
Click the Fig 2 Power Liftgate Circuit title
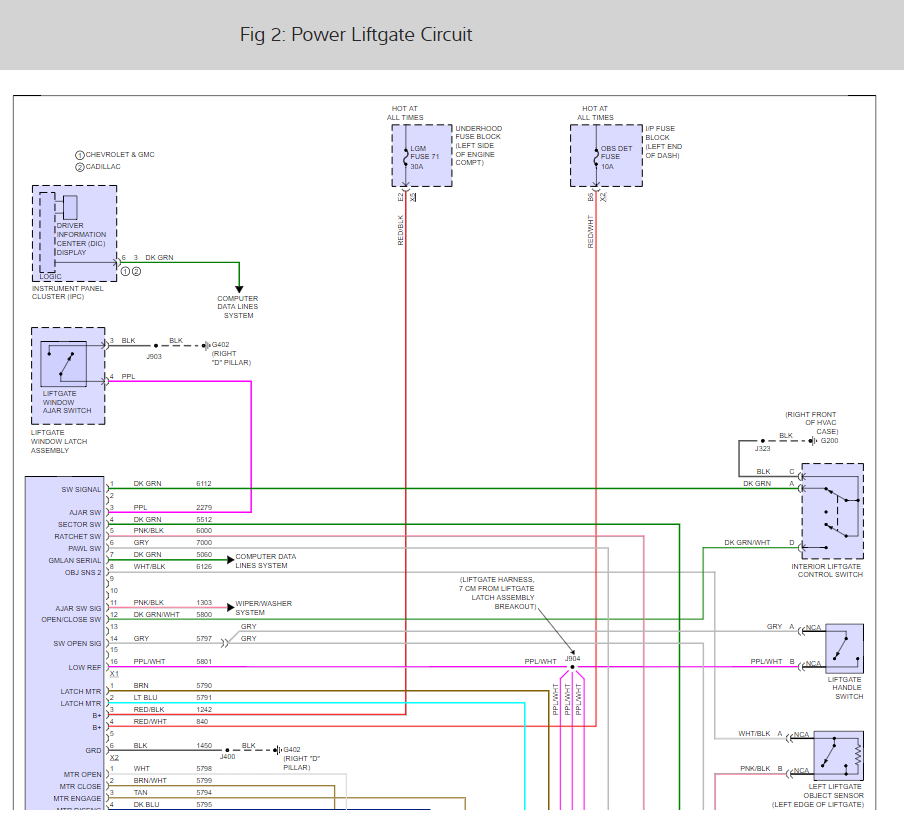tap(356, 35)
